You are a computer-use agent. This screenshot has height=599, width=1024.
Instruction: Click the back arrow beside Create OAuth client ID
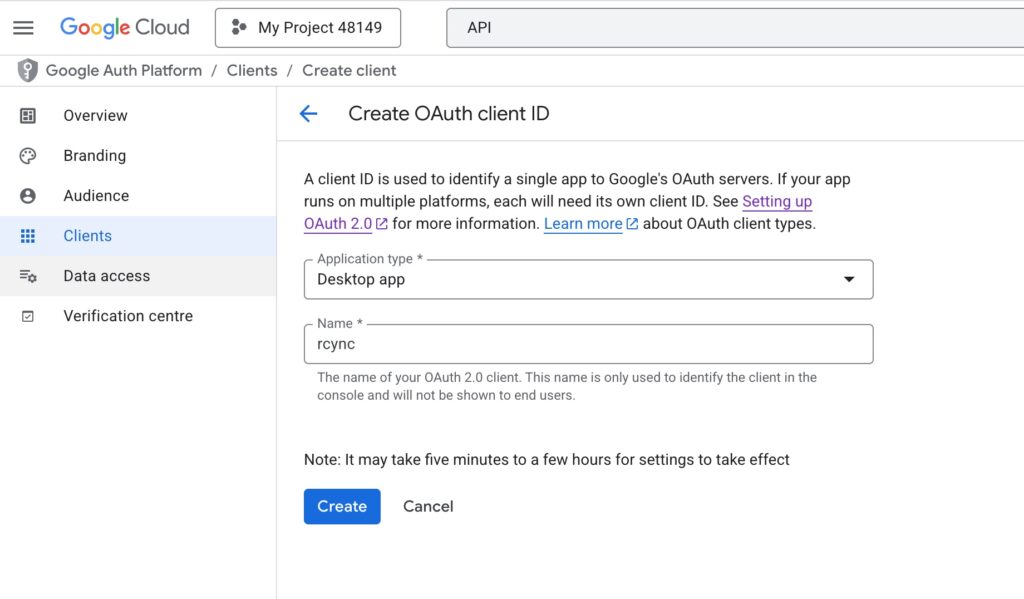coord(308,114)
